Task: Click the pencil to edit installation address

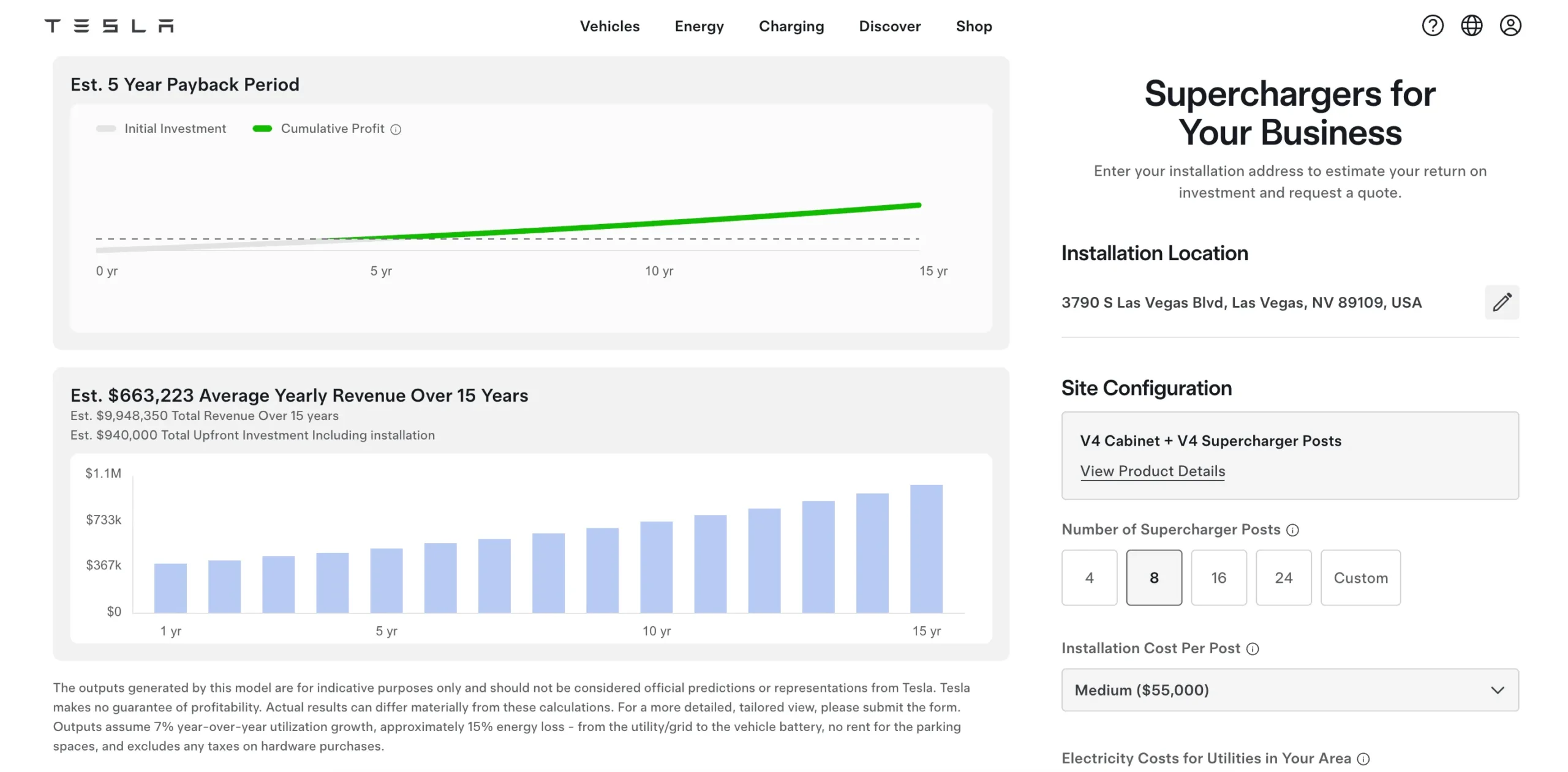Action: [x=1502, y=302]
